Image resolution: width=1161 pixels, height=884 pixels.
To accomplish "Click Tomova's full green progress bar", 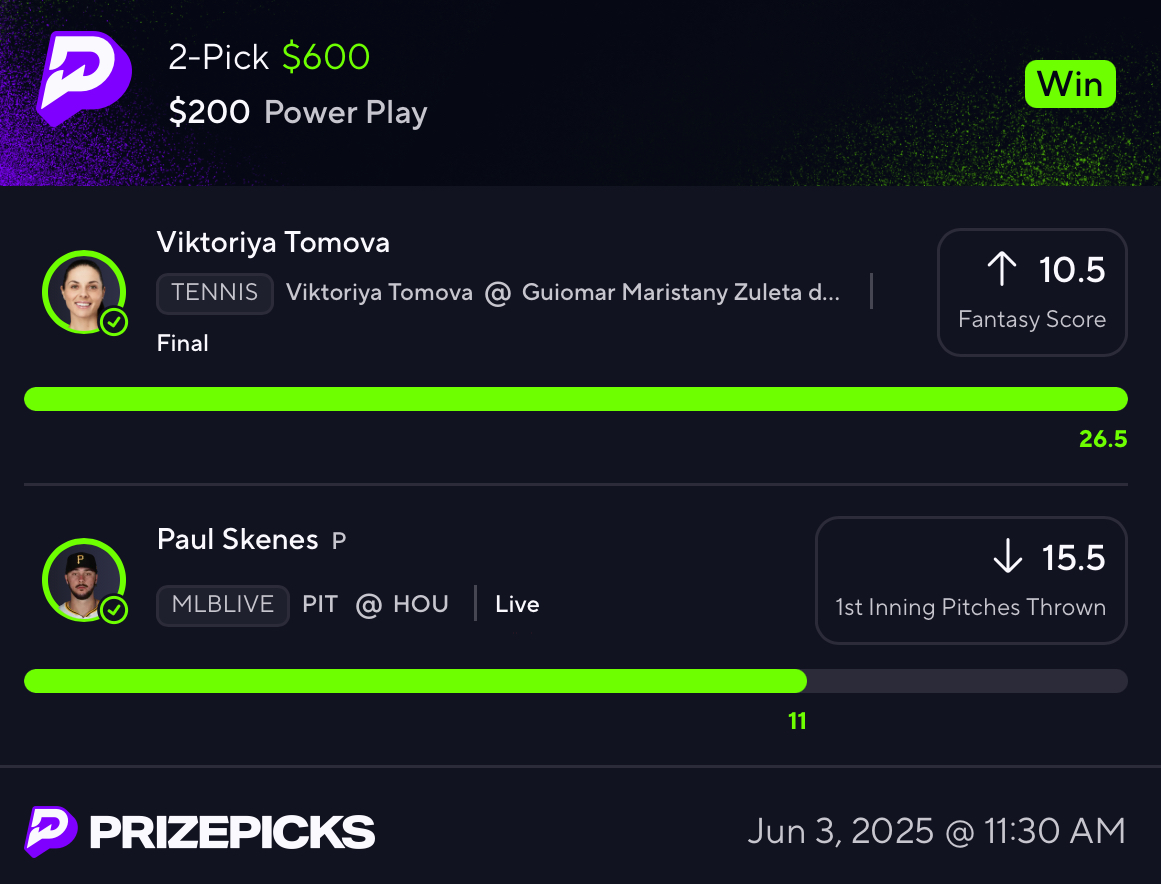I will tap(576, 399).
